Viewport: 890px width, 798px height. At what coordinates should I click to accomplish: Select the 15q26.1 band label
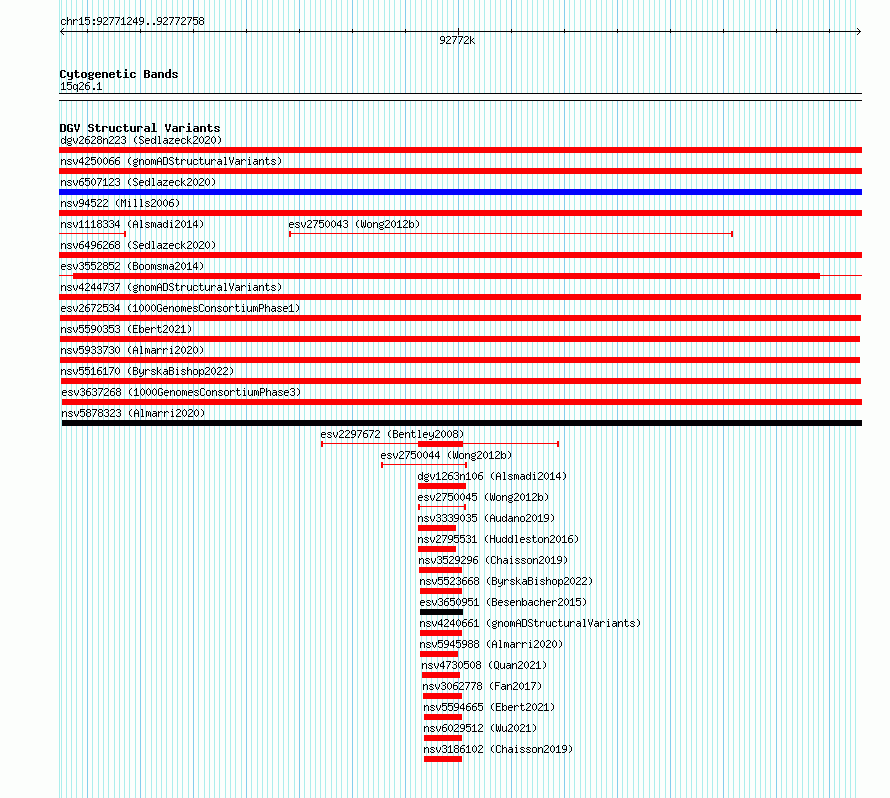(x=81, y=86)
